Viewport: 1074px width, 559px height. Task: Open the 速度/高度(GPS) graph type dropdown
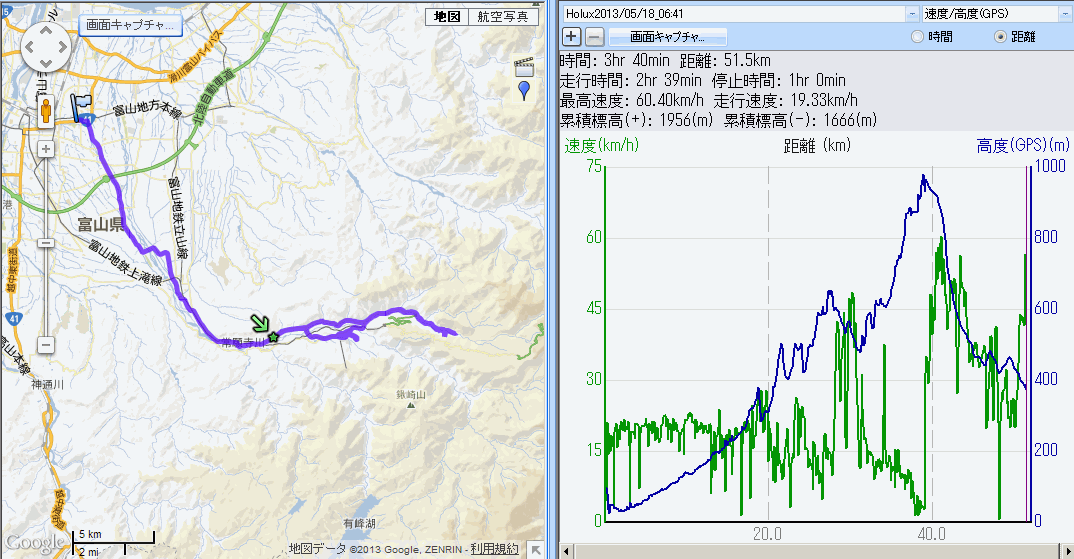(1065, 14)
